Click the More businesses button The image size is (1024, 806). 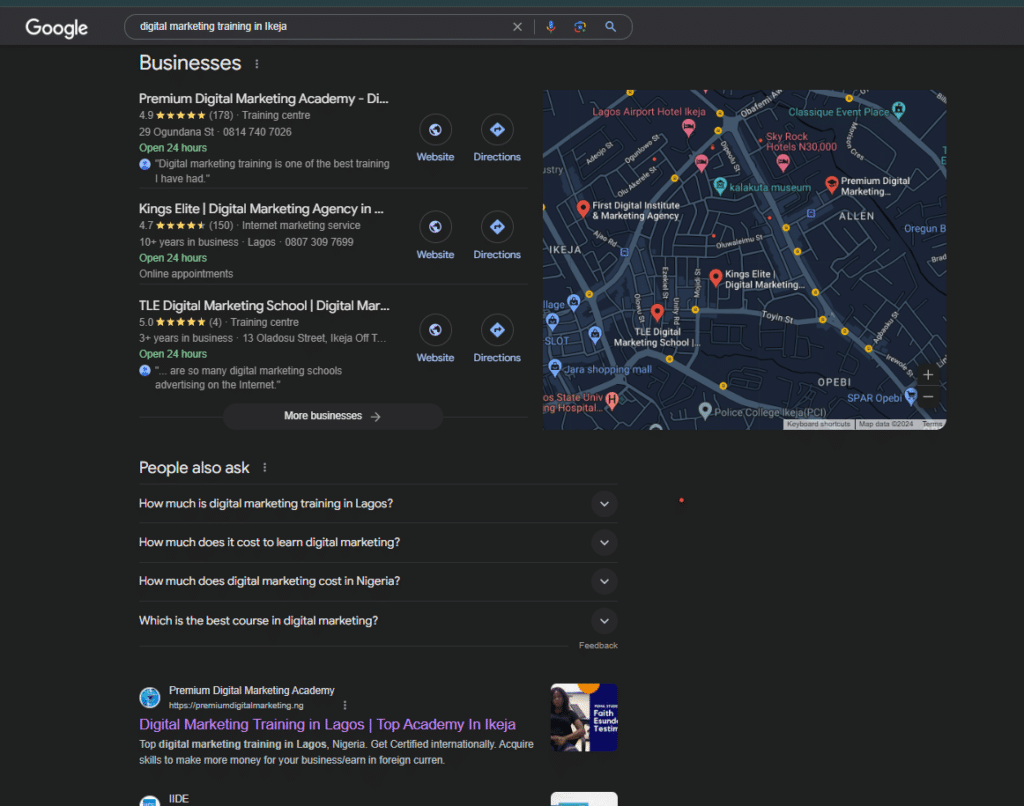[x=333, y=416]
